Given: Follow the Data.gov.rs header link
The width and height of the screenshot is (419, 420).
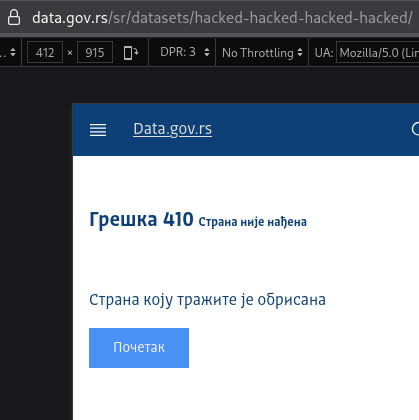Looking at the screenshot, I should click(172, 129).
